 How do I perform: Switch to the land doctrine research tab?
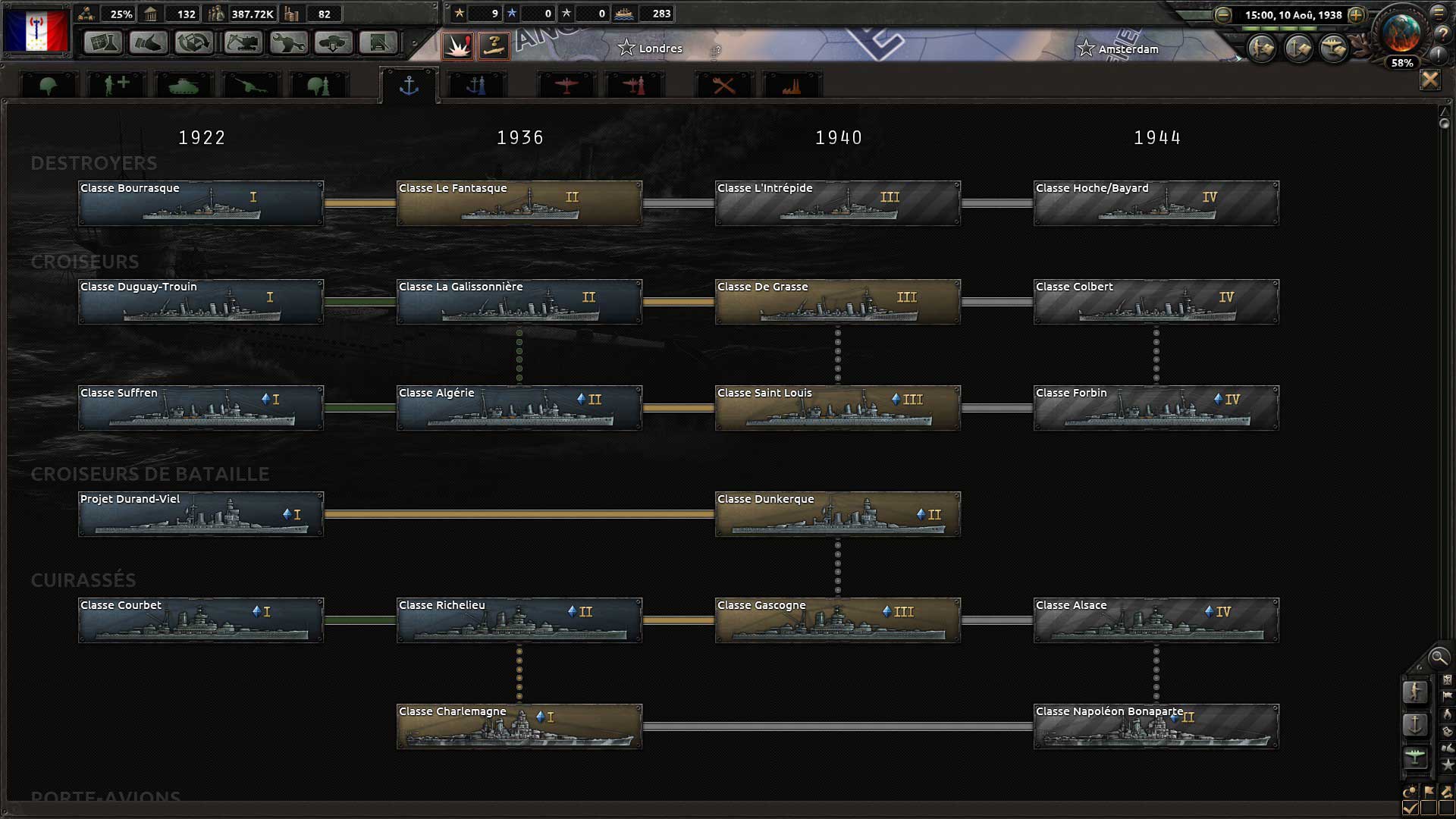[318, 85]
